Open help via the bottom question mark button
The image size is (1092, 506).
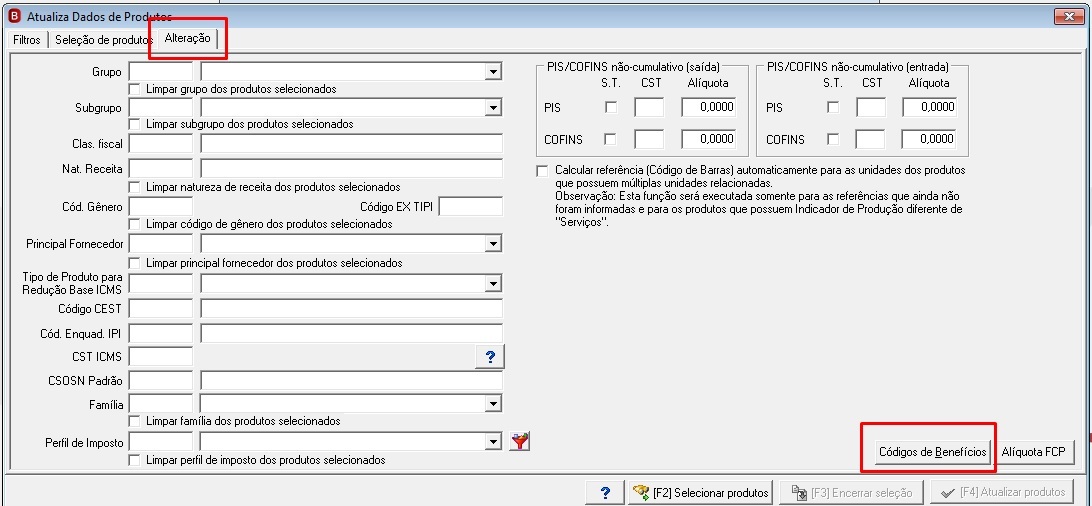point(605,492)
